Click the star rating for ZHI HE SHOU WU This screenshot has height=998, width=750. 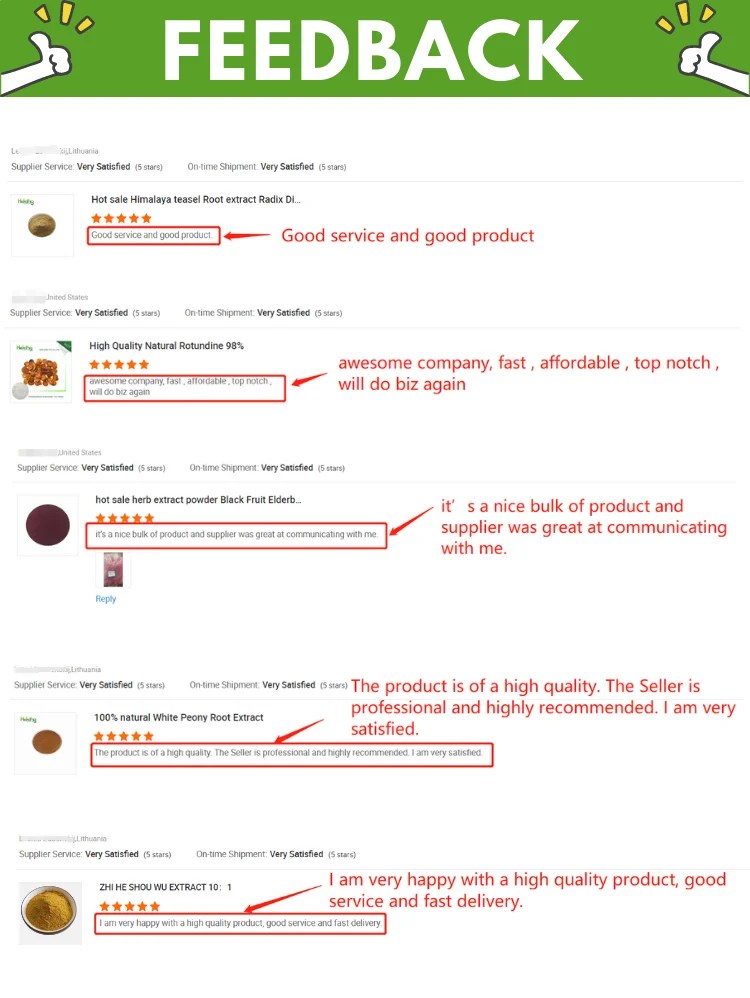129,906
